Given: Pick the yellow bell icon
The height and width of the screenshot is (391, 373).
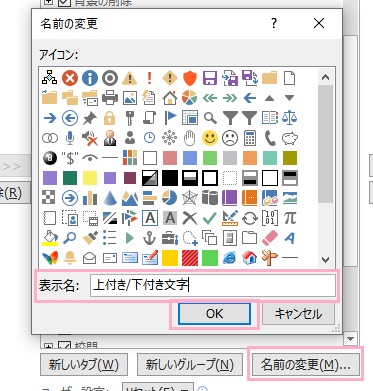Looking at the screenshot, I should (x=70, y=258).
